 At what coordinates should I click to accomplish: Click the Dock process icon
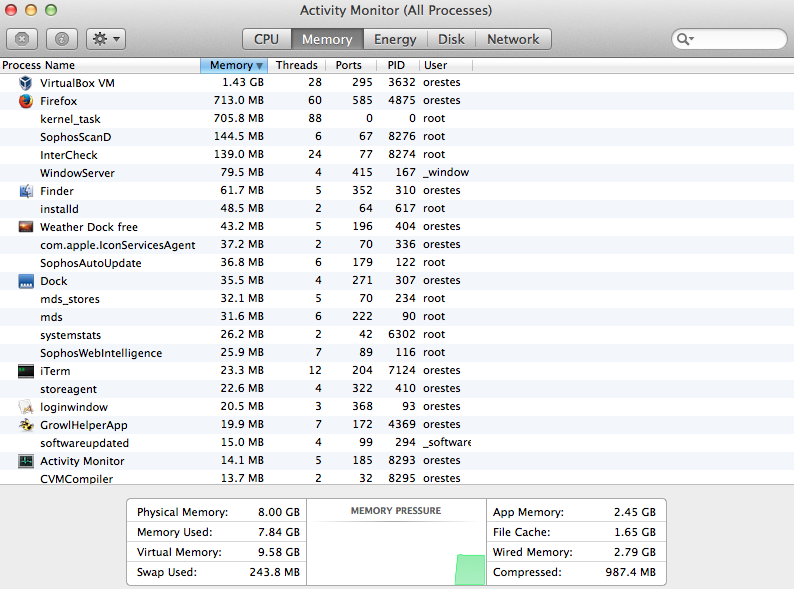coord(26,281)
